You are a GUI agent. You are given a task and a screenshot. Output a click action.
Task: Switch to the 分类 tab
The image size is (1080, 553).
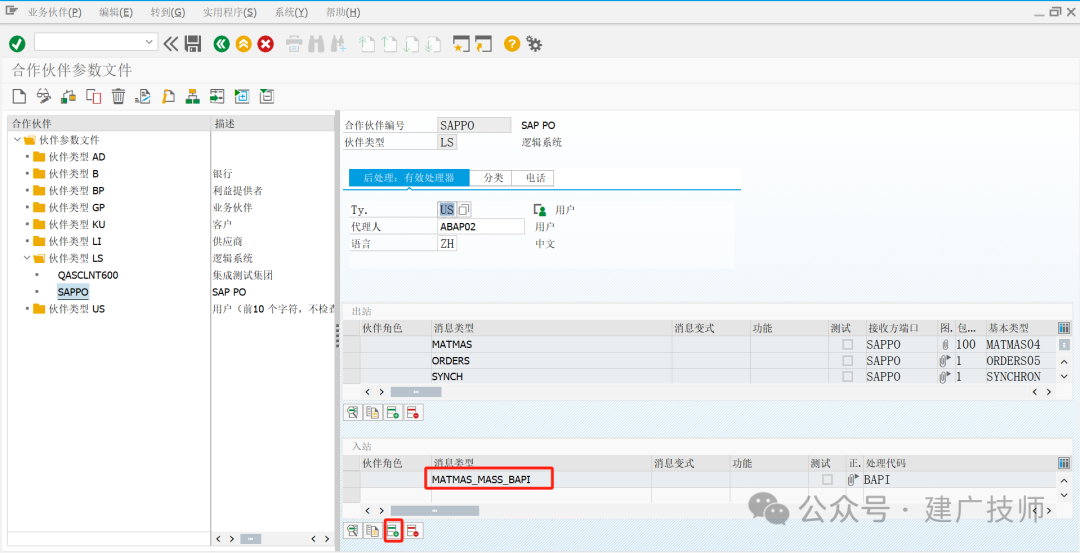click(x=493, y=178)
